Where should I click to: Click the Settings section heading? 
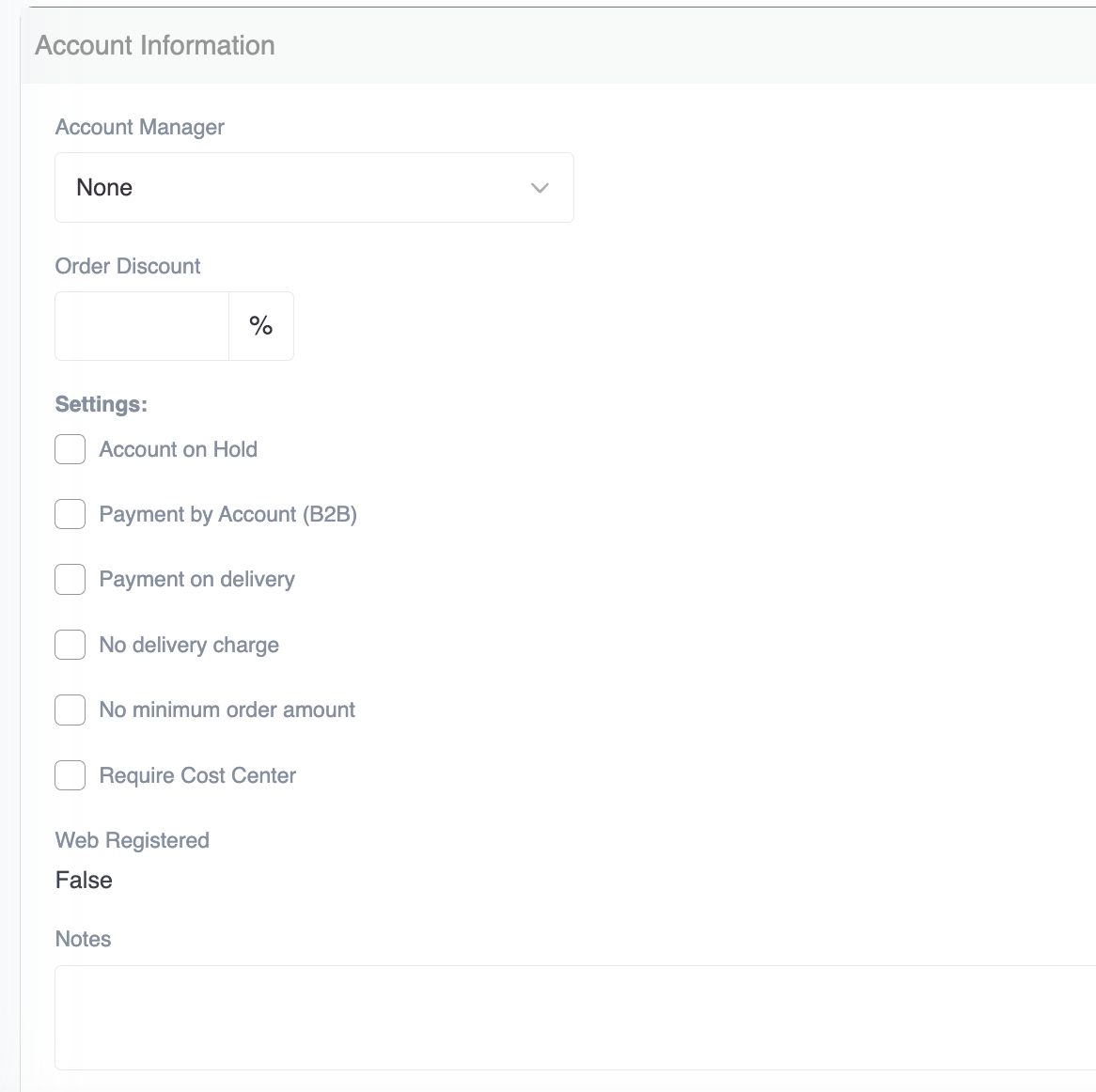pos(102,403)
